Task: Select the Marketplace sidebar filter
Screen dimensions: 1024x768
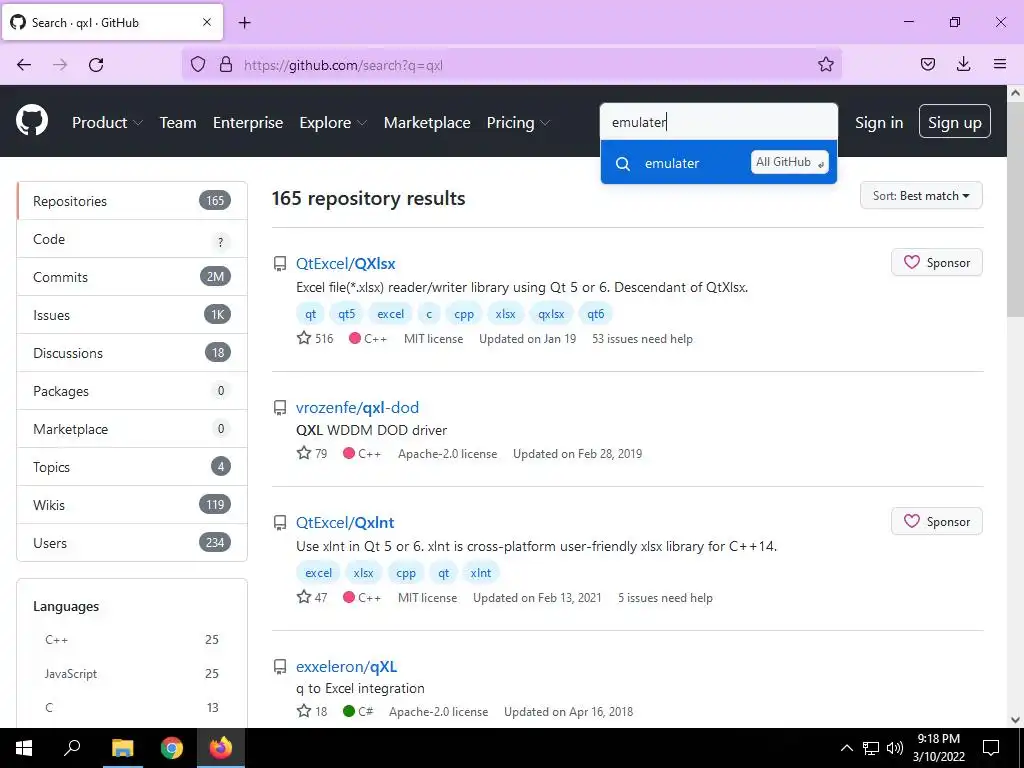Action: click(132, 428)
